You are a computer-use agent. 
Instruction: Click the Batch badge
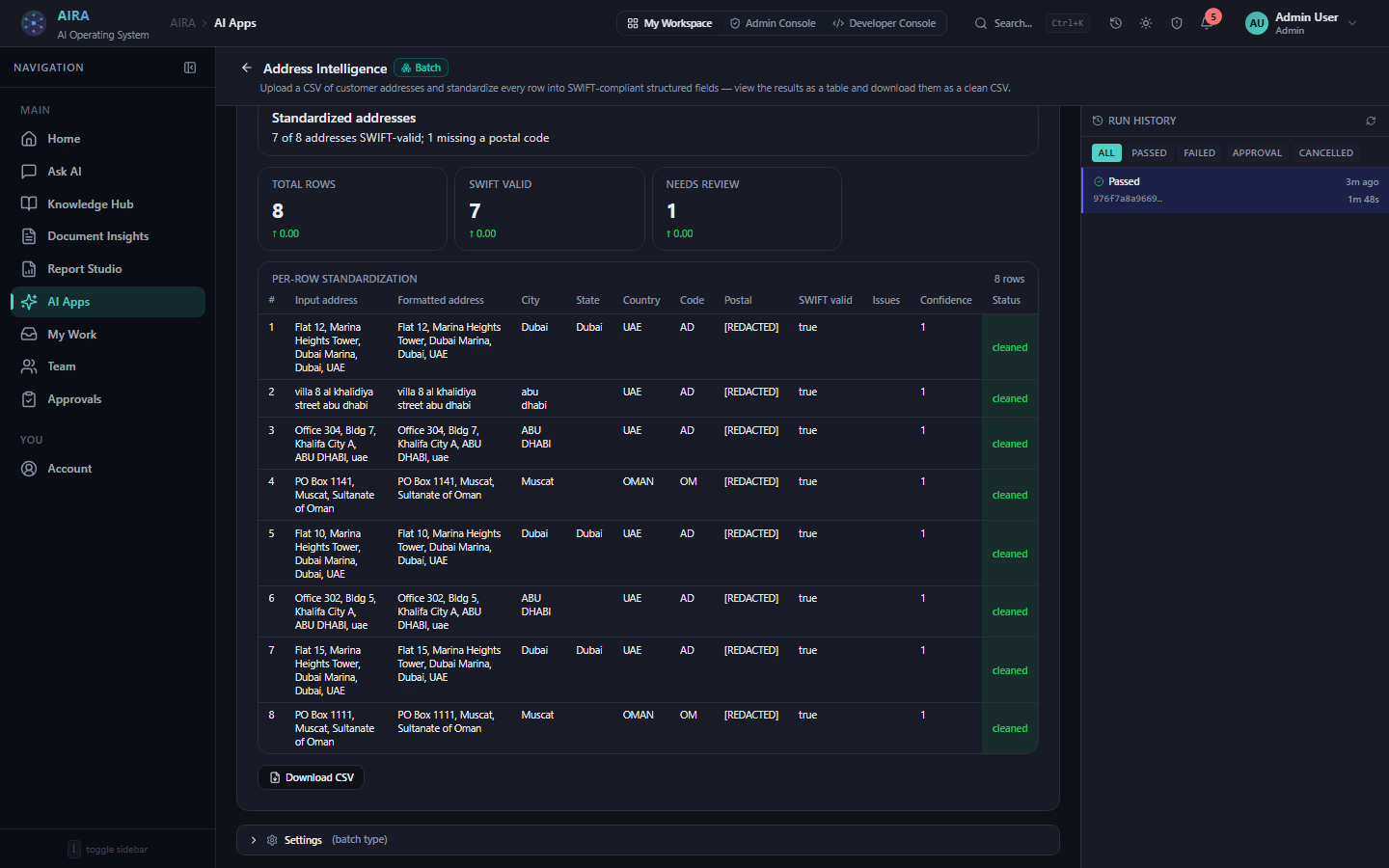coord(421,68)
